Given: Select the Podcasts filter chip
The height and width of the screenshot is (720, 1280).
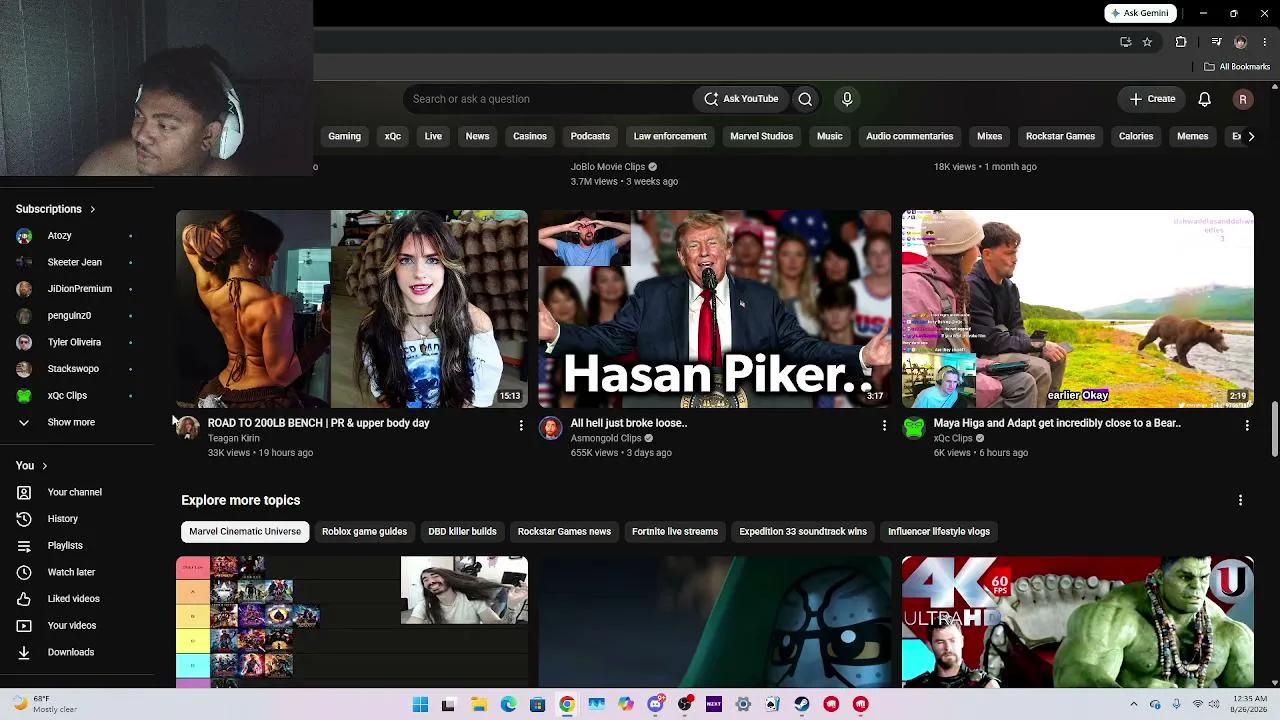Looking at the screenshot, I should tap(590, 136).
